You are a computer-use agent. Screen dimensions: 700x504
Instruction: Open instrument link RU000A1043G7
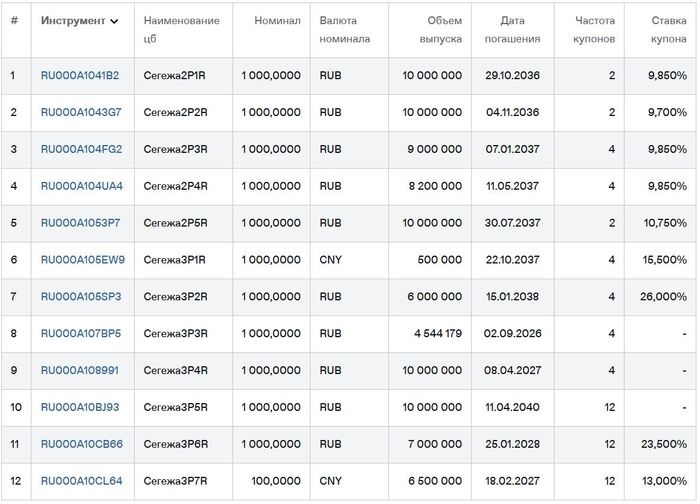pos(81,113)
